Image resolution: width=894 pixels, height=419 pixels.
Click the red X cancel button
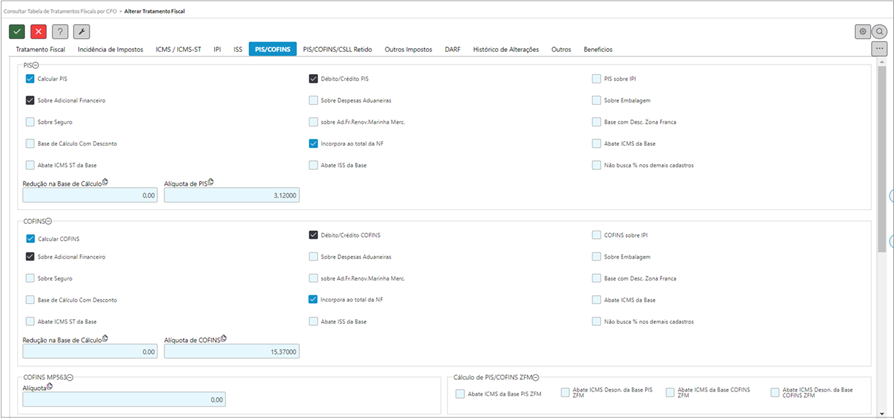pos(38,32)
